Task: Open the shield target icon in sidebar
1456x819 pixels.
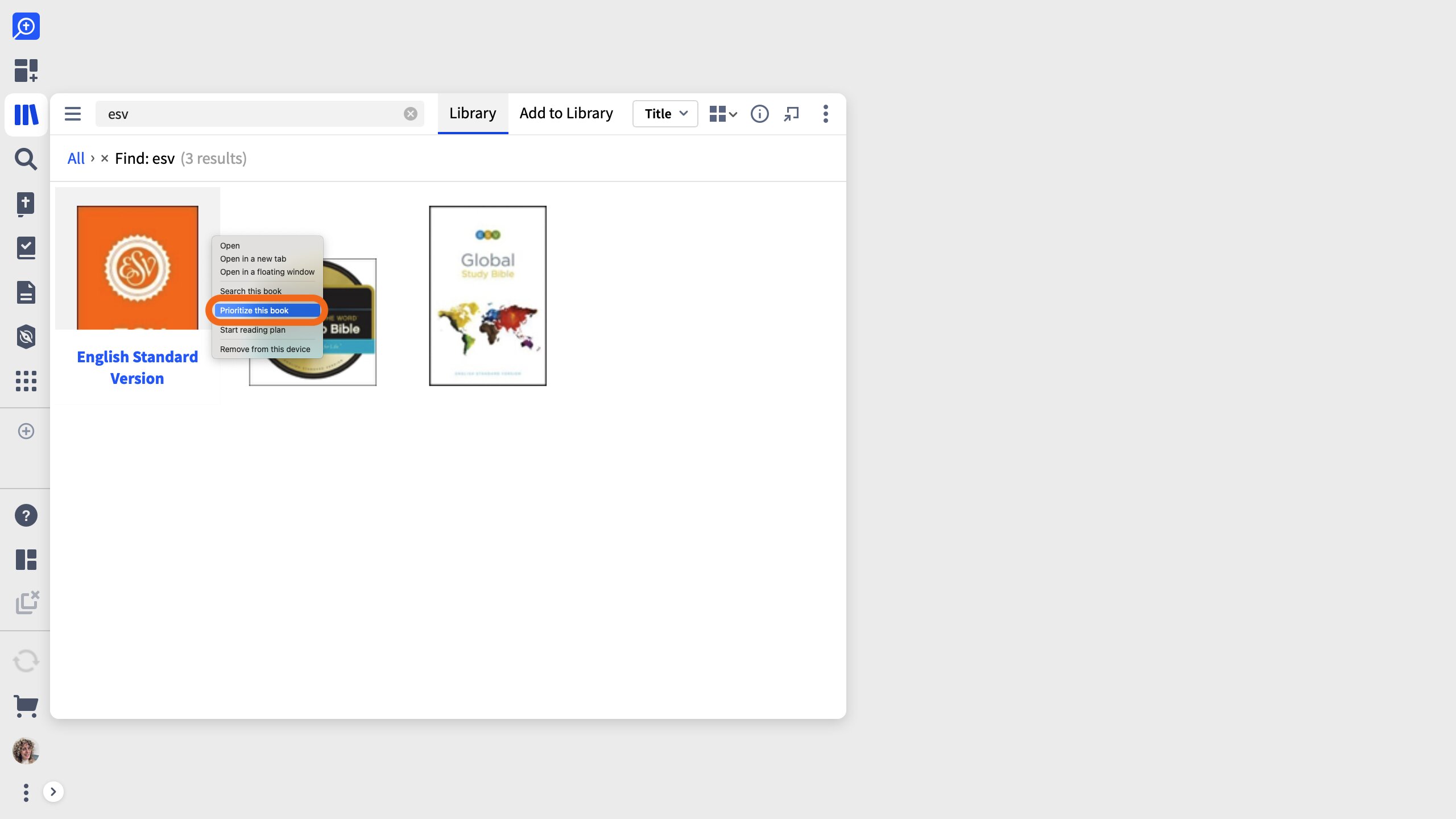Action: [x=26, y=337]
